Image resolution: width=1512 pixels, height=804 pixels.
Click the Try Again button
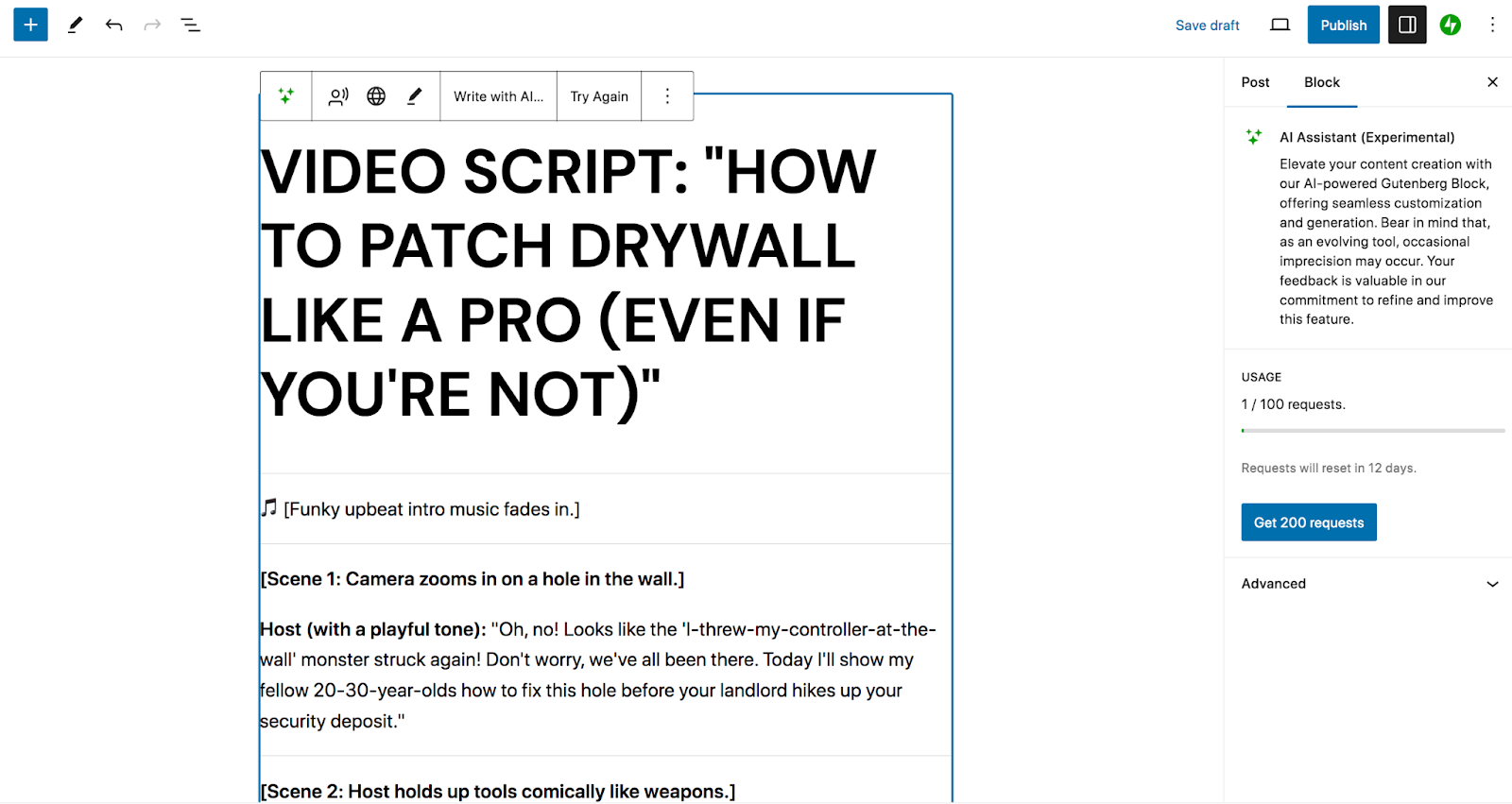pyautogui.click(x=599, y=96)
